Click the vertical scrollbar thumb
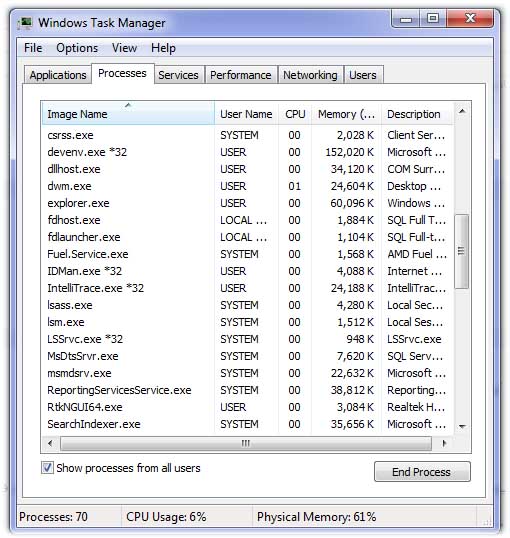Viewport: 510px width, 538px height. coord(462,251)
